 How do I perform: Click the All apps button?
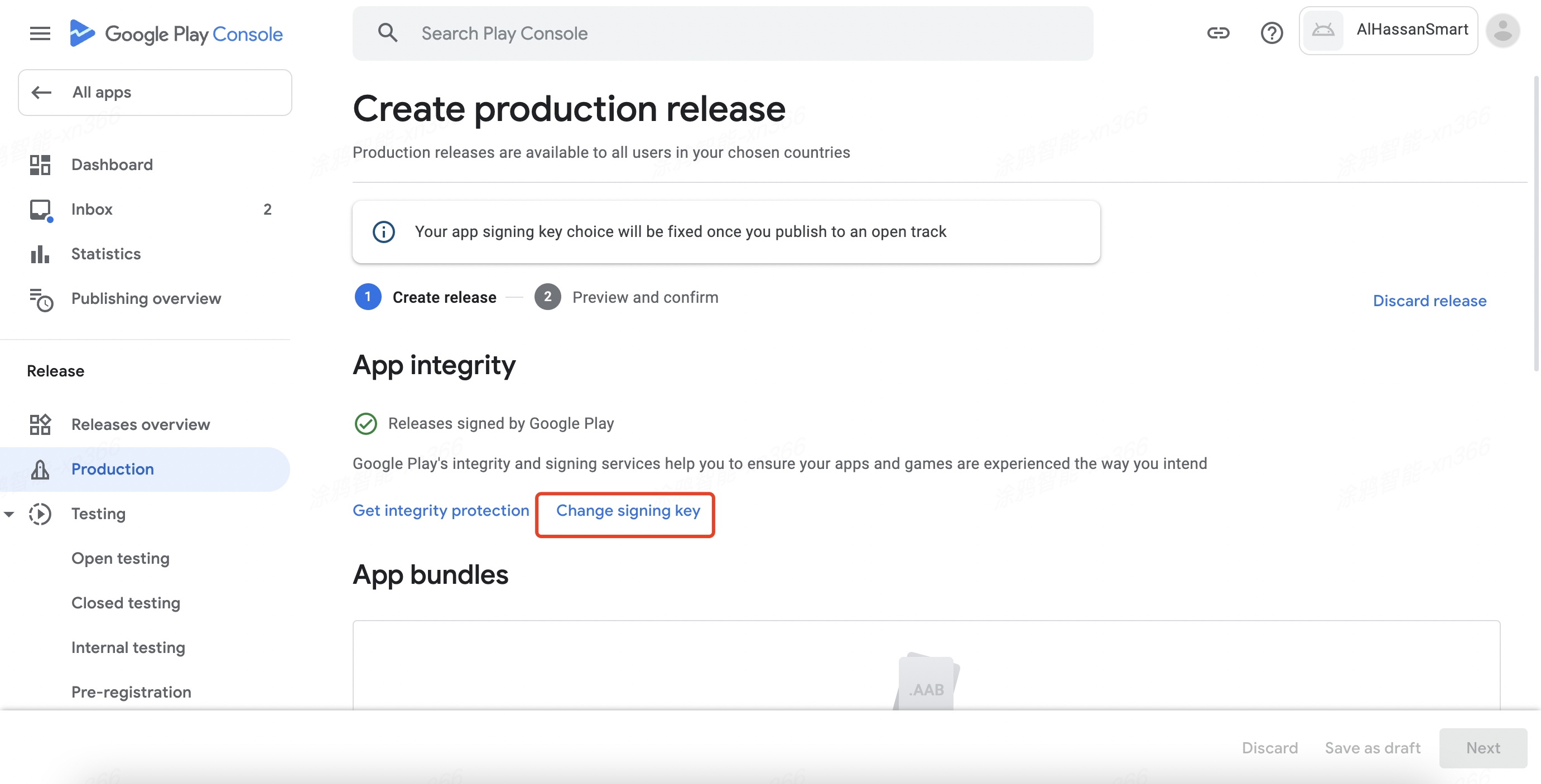click(x=155, y=92)
